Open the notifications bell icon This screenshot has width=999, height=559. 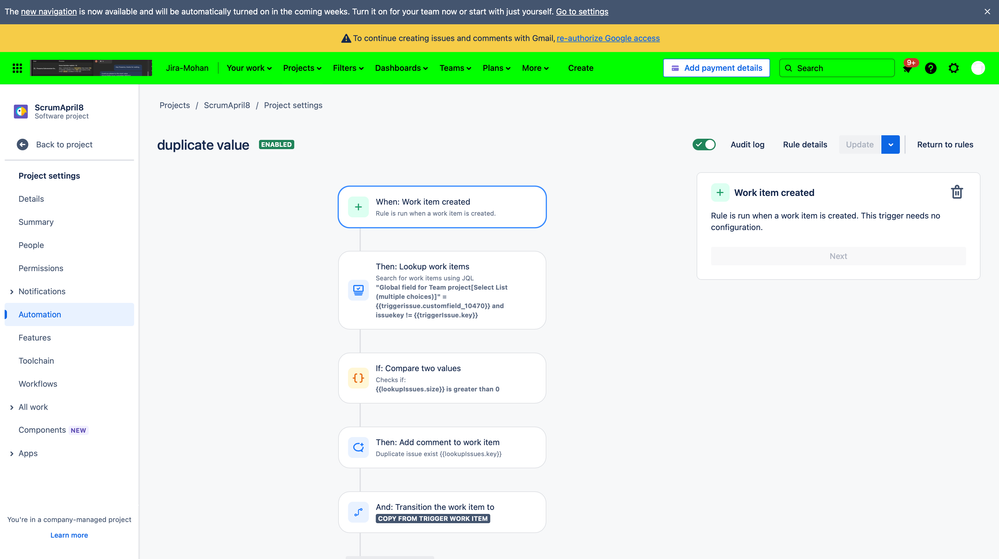coord(908,68)
